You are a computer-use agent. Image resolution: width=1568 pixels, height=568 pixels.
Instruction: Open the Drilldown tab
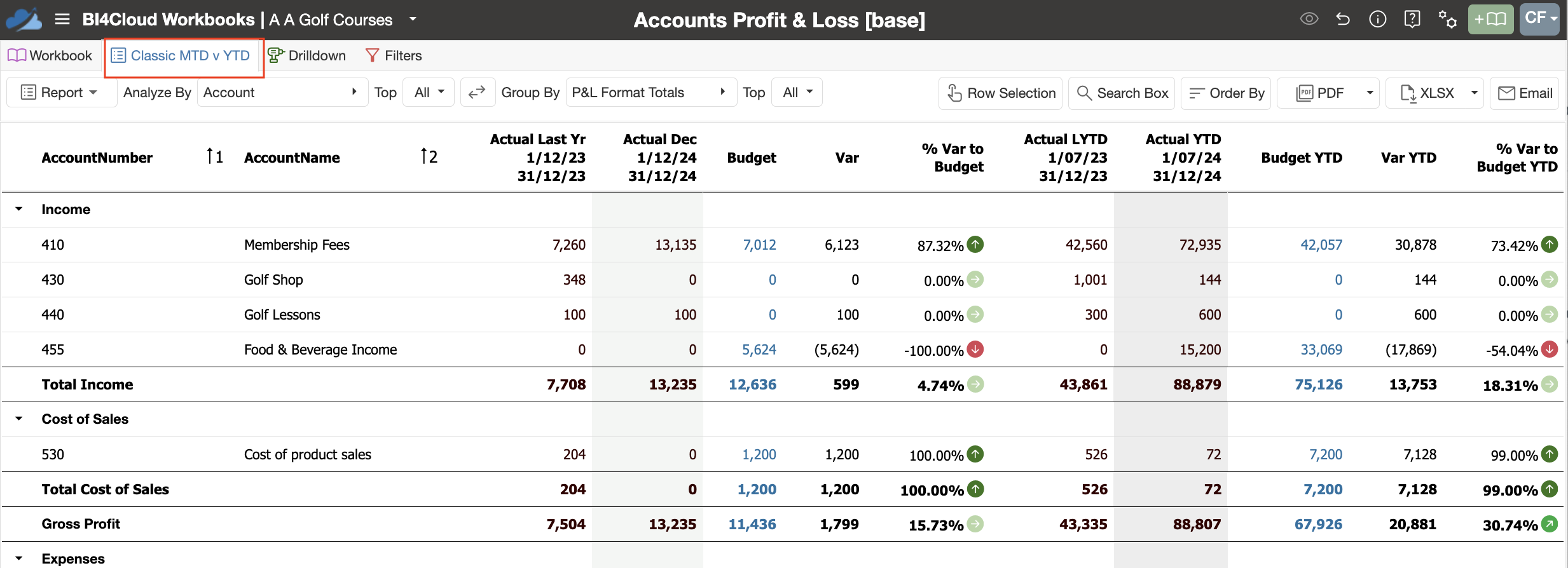tap(306, 55)
